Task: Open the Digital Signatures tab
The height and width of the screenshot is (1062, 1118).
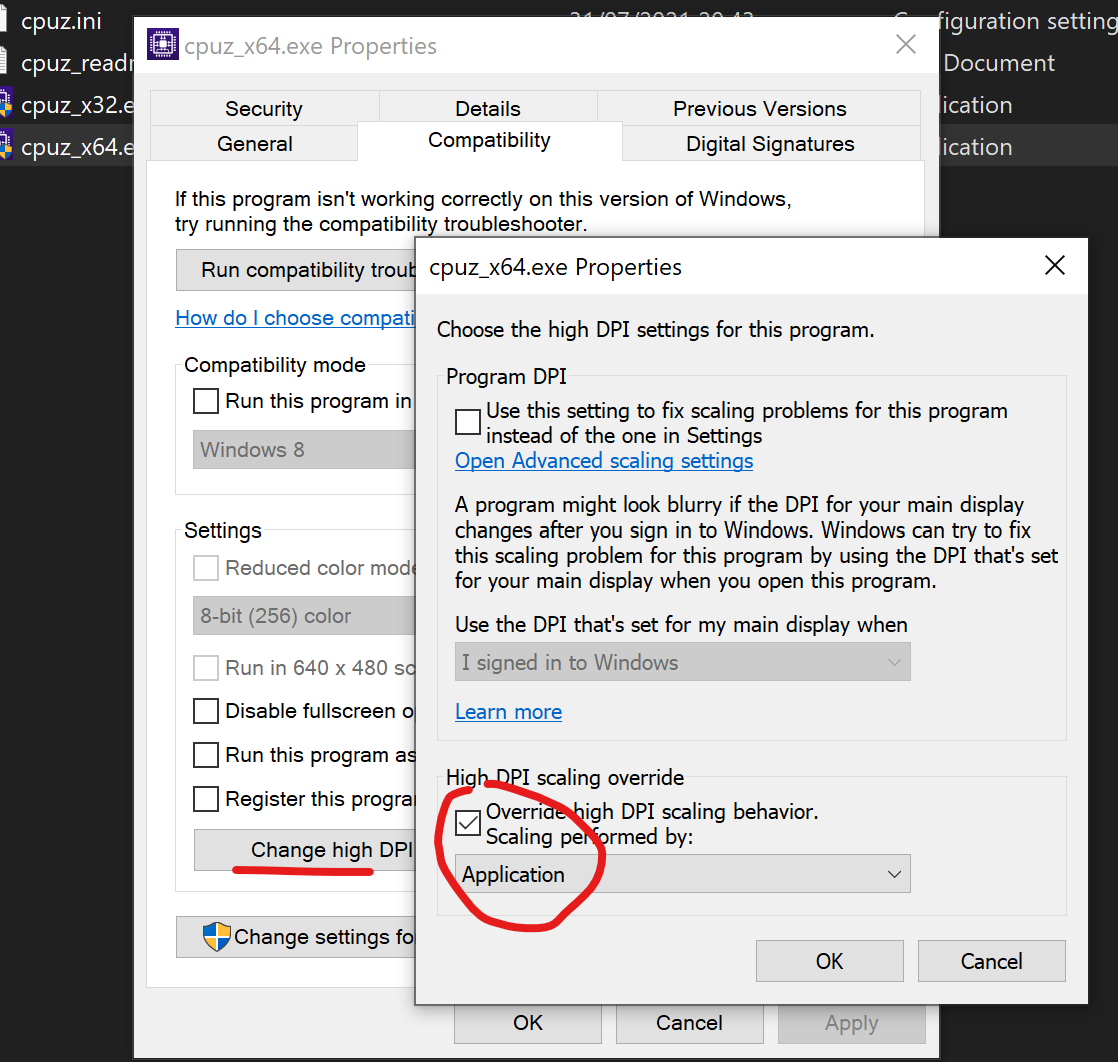Action: (x=770, y=143)
